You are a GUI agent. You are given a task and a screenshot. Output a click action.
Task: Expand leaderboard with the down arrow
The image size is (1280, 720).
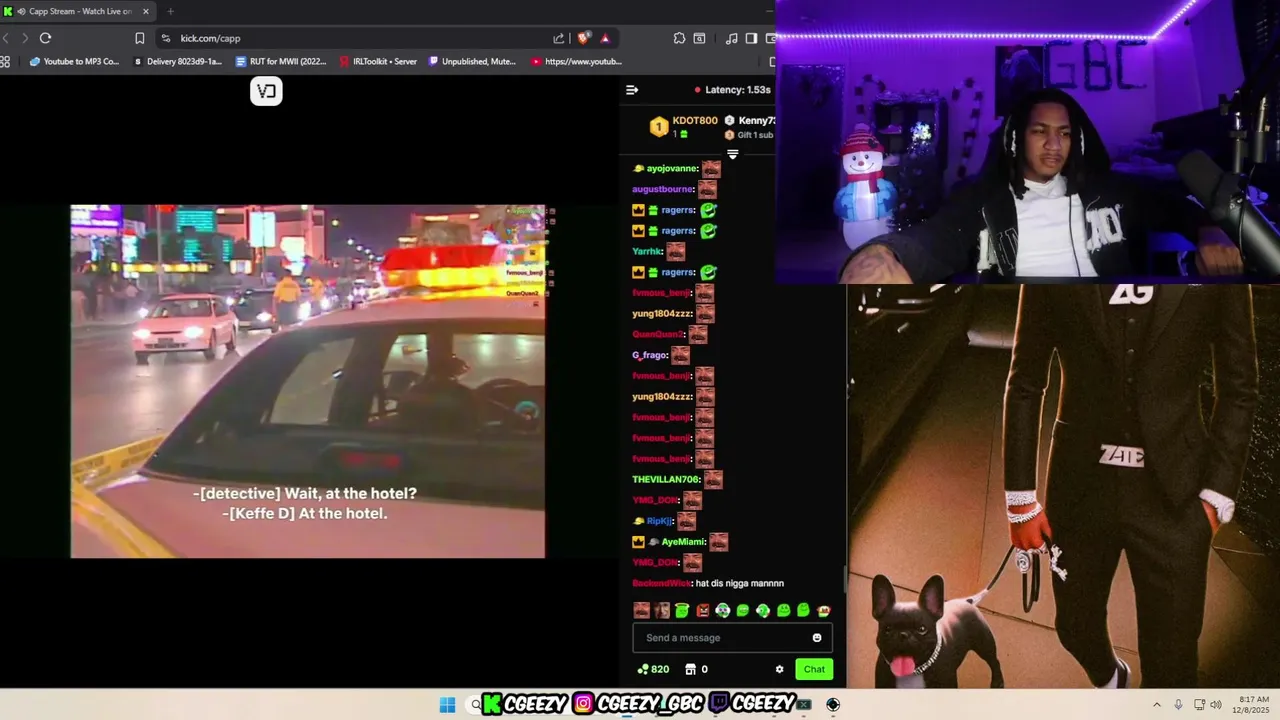(732, 154)
